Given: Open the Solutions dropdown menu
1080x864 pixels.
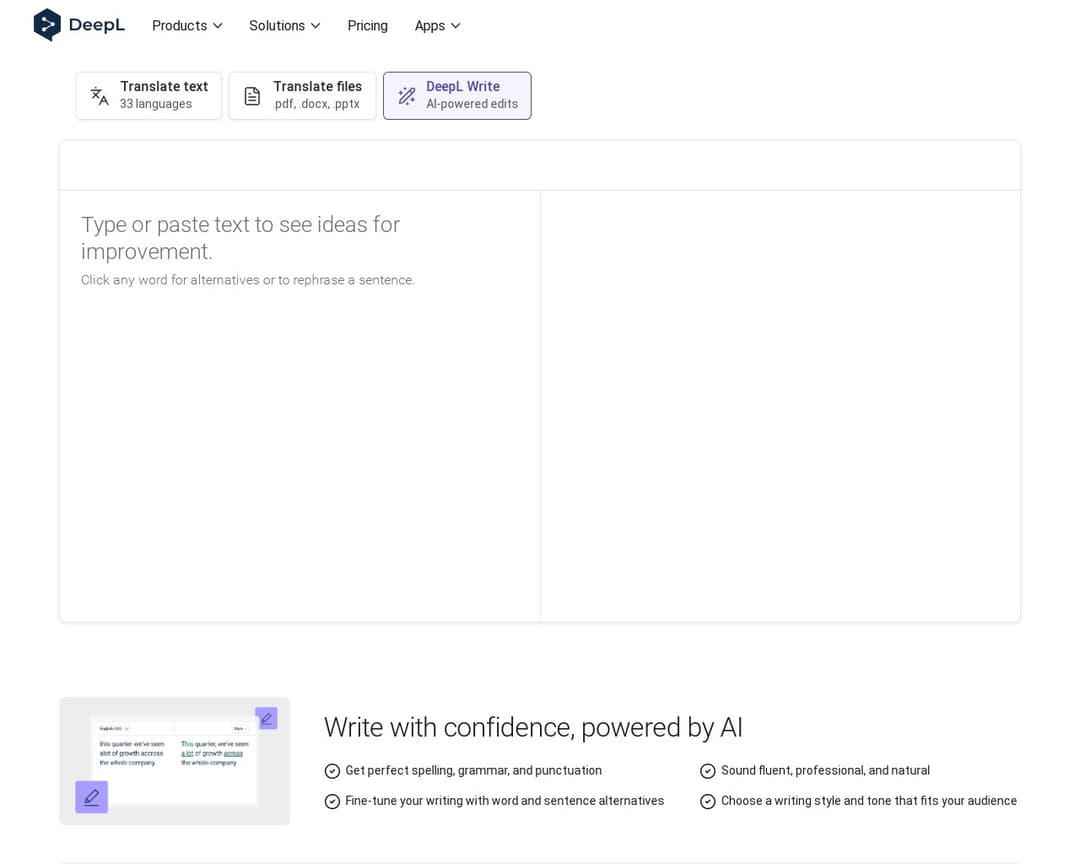Looking at the screenshot, I should click(285, 26).
